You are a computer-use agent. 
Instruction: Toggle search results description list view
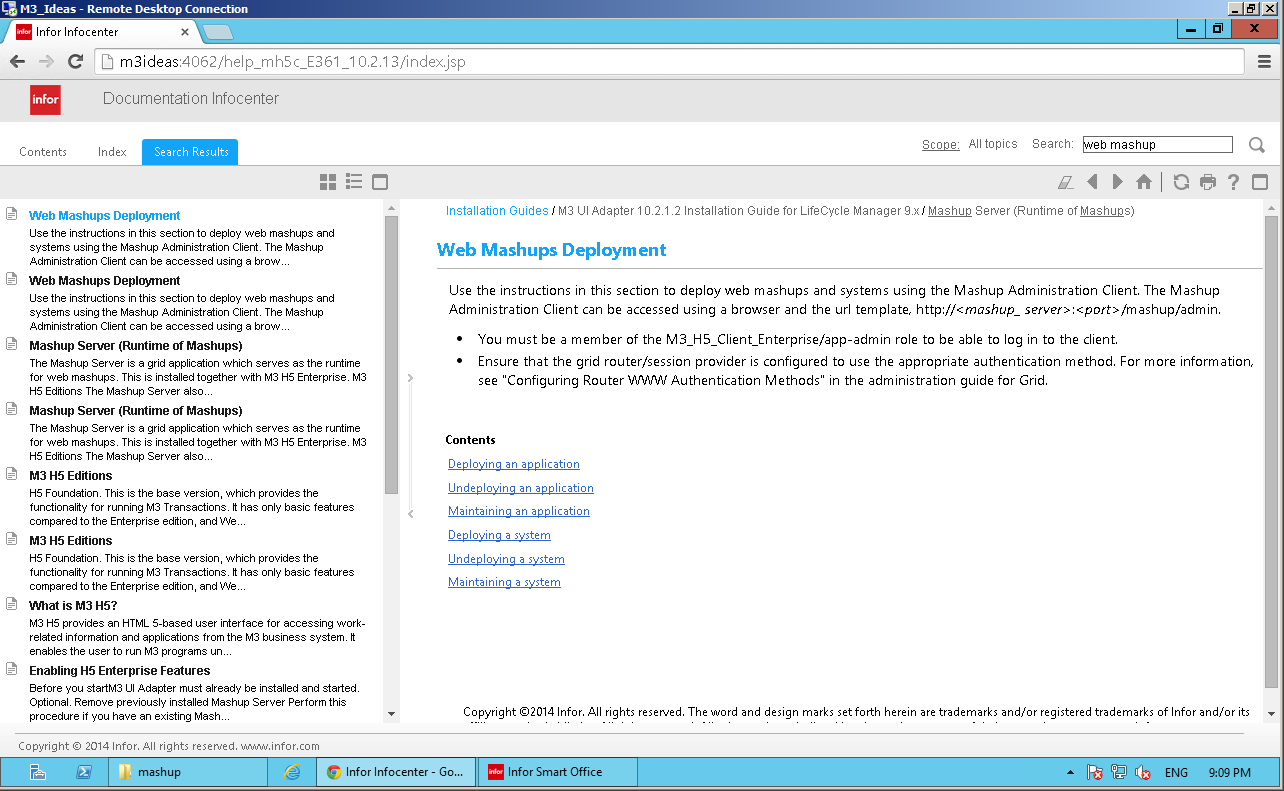pos(354,181)
